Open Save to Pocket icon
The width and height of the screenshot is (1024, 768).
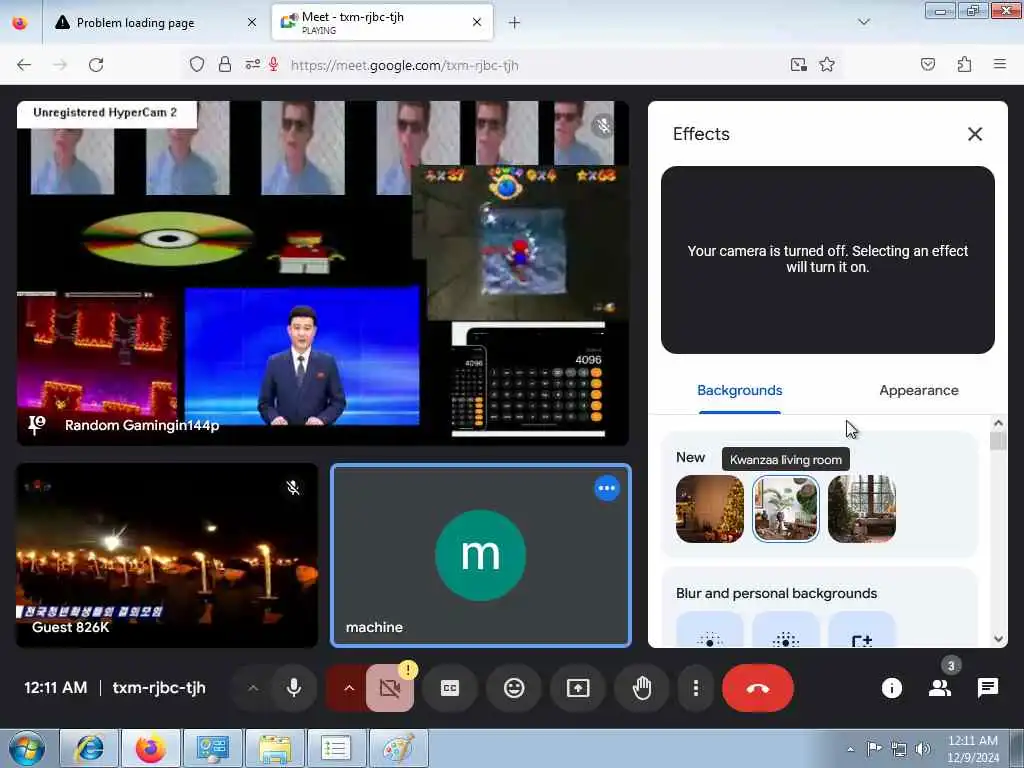[928, 65]
